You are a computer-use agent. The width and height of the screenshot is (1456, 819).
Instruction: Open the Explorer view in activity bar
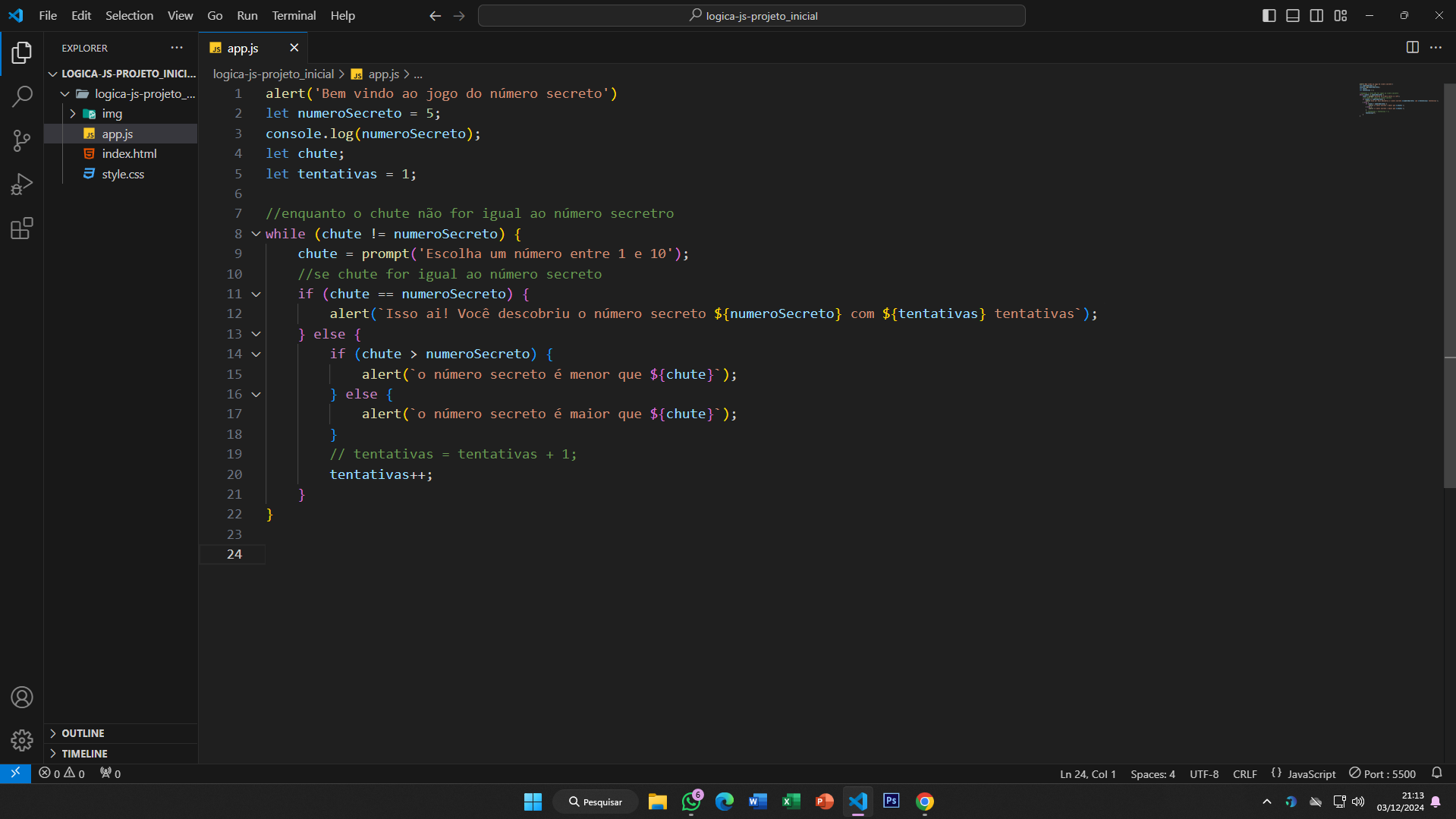[22, 53]
